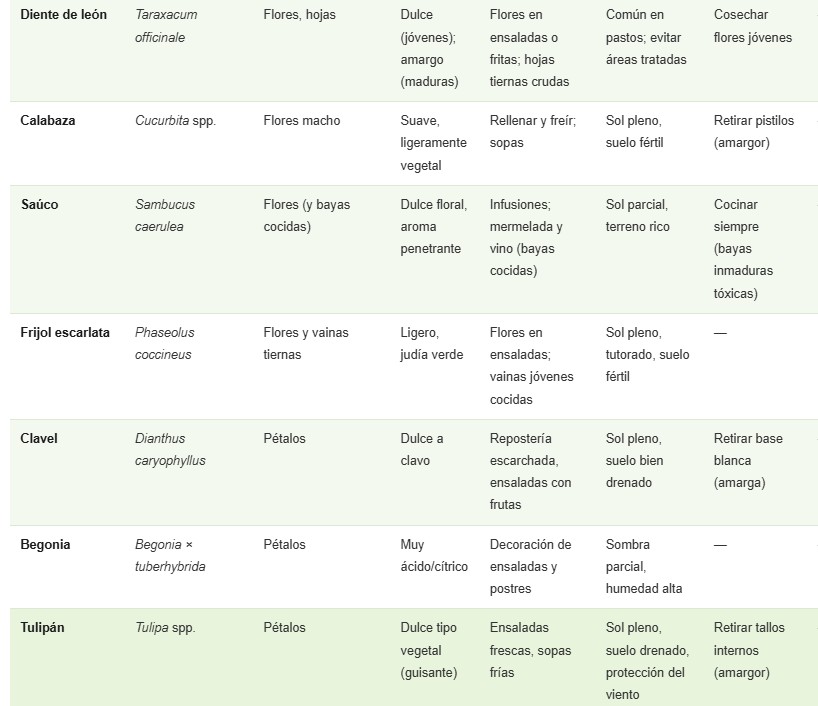Screen dimensions: 818x706
Task: Click the 'Flores macho' cell
Action: pos(301,120)
